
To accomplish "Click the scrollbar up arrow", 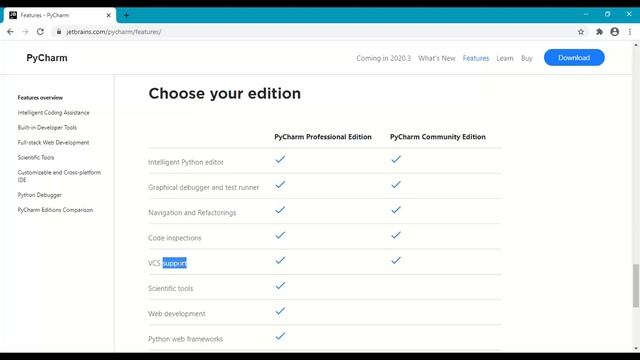I will pyautogui.click(x=636, y=44).
